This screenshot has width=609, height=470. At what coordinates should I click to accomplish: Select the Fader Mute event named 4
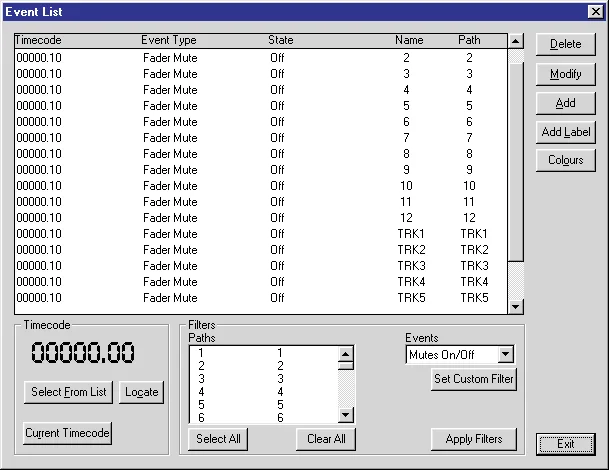[261, 90]
